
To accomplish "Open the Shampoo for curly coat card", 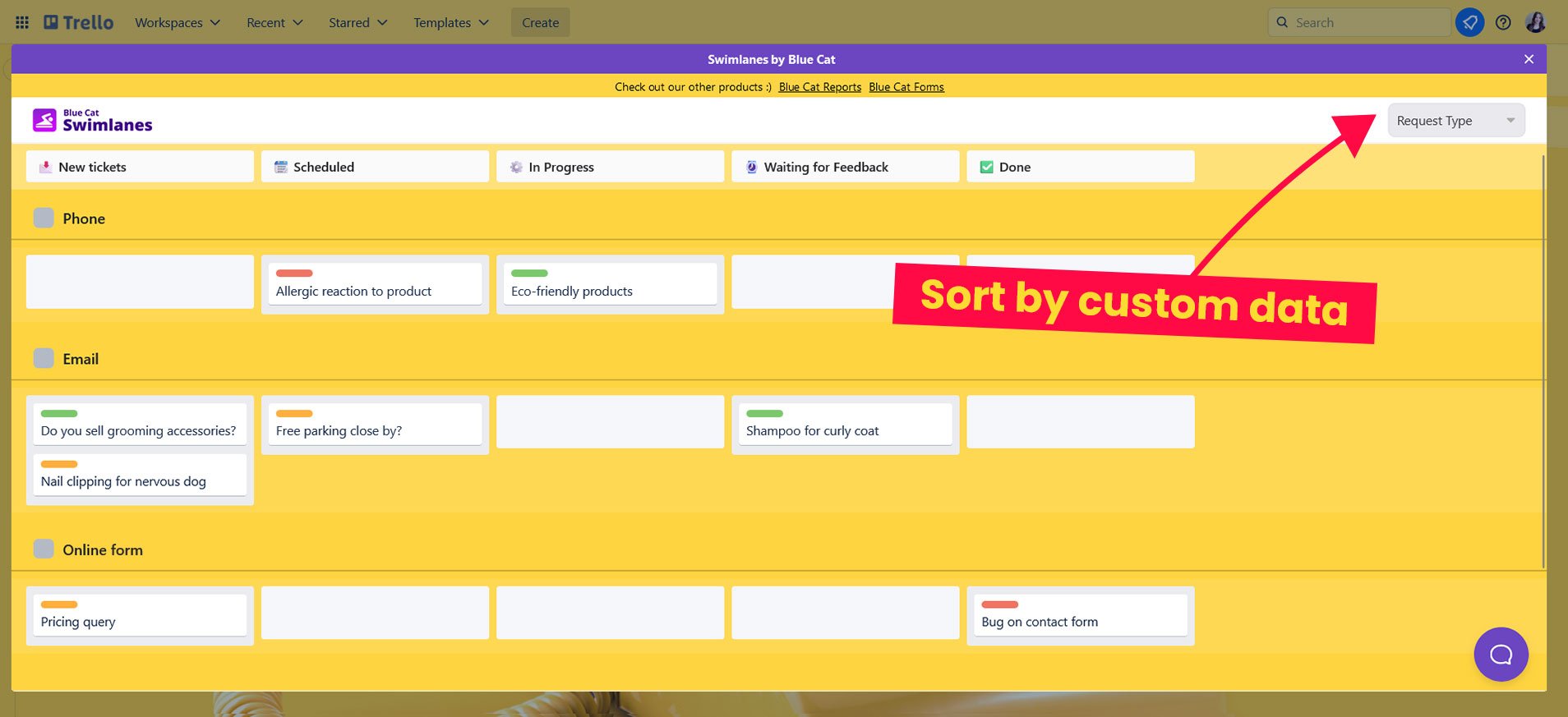I will (845, 424).
